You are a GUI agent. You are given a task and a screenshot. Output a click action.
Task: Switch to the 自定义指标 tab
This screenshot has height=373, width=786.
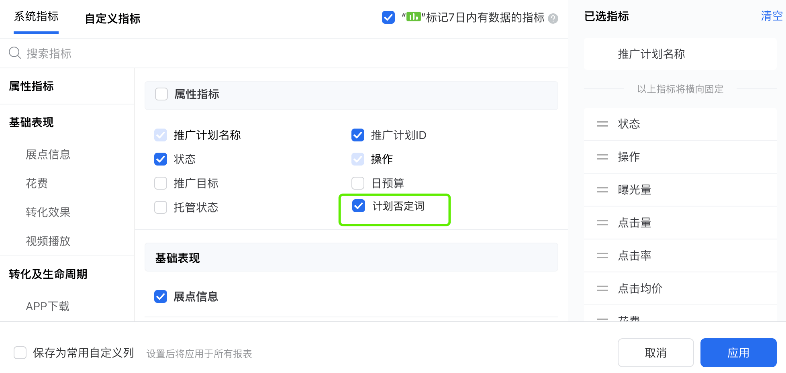pyautogui.click(x=112, y=19)
